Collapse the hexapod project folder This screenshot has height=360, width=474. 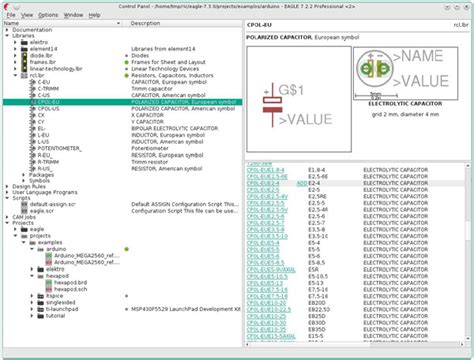coord(32,276)
